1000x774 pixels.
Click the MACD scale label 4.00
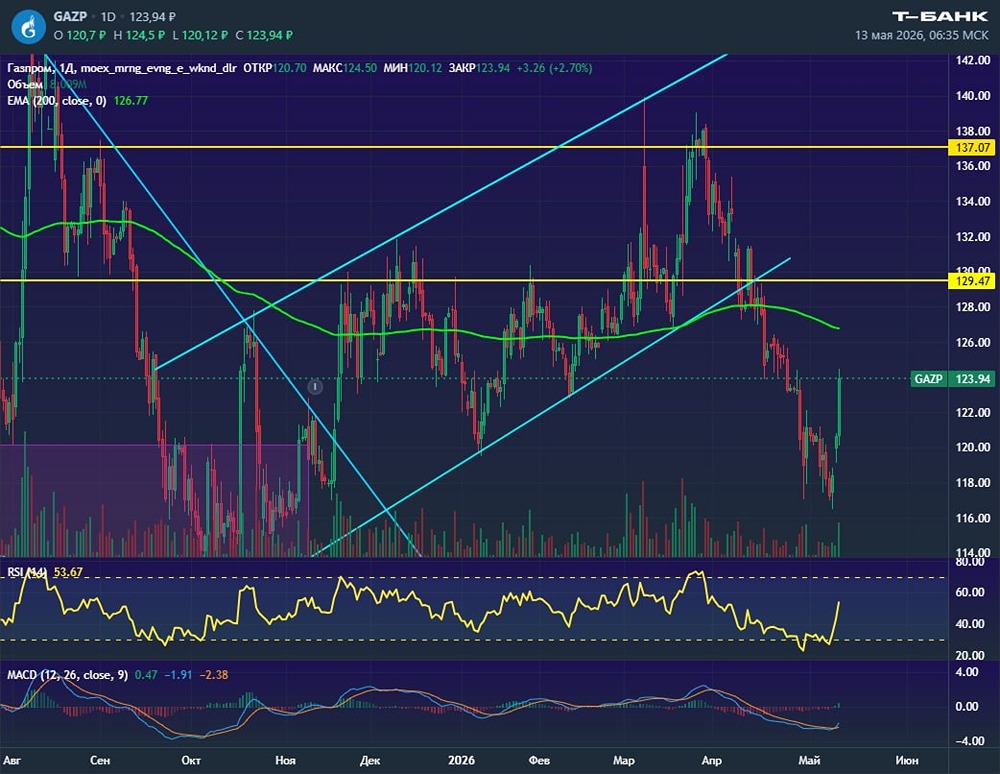click(967, 672)
